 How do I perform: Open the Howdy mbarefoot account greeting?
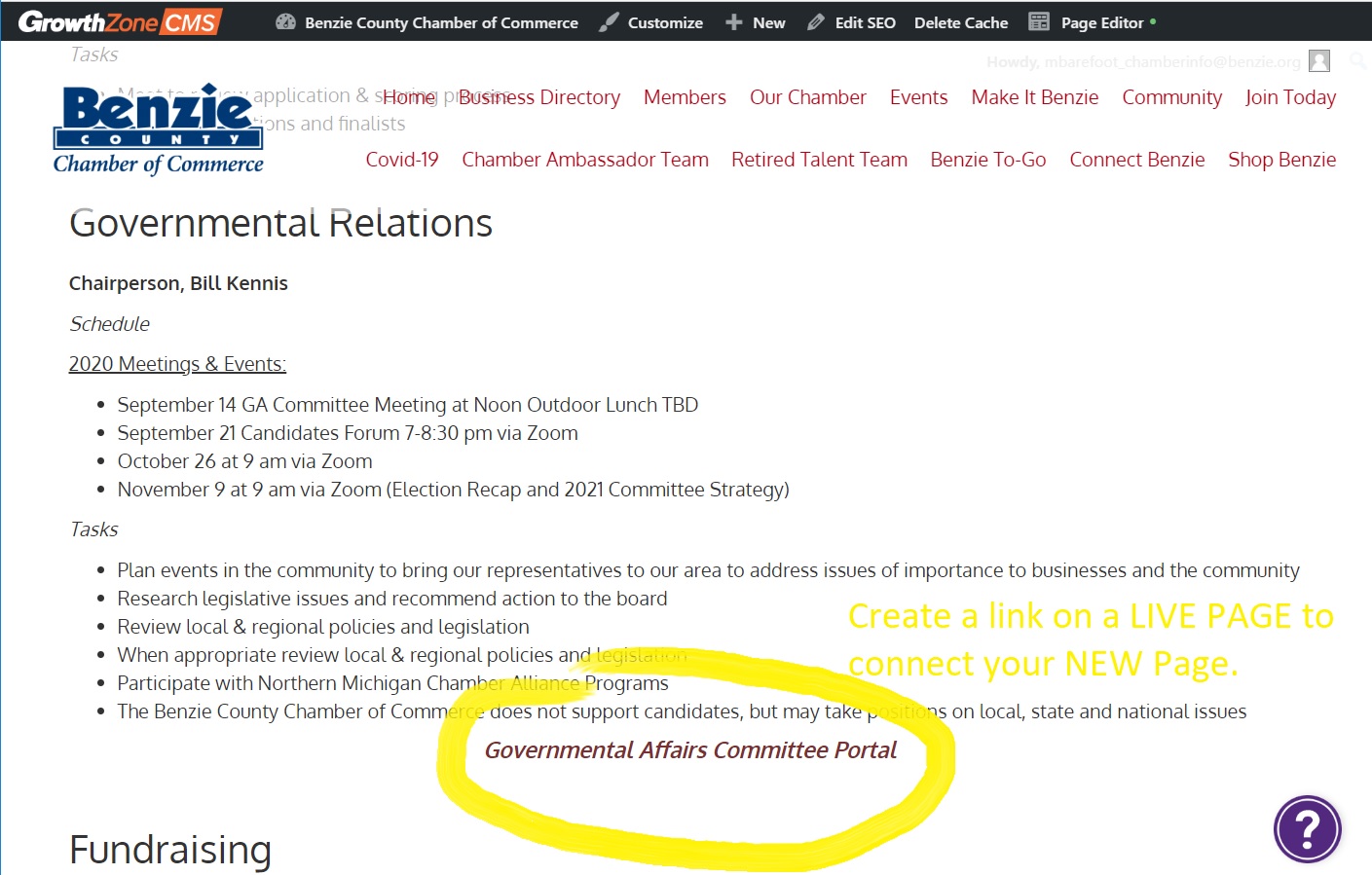click(1143, 62)
